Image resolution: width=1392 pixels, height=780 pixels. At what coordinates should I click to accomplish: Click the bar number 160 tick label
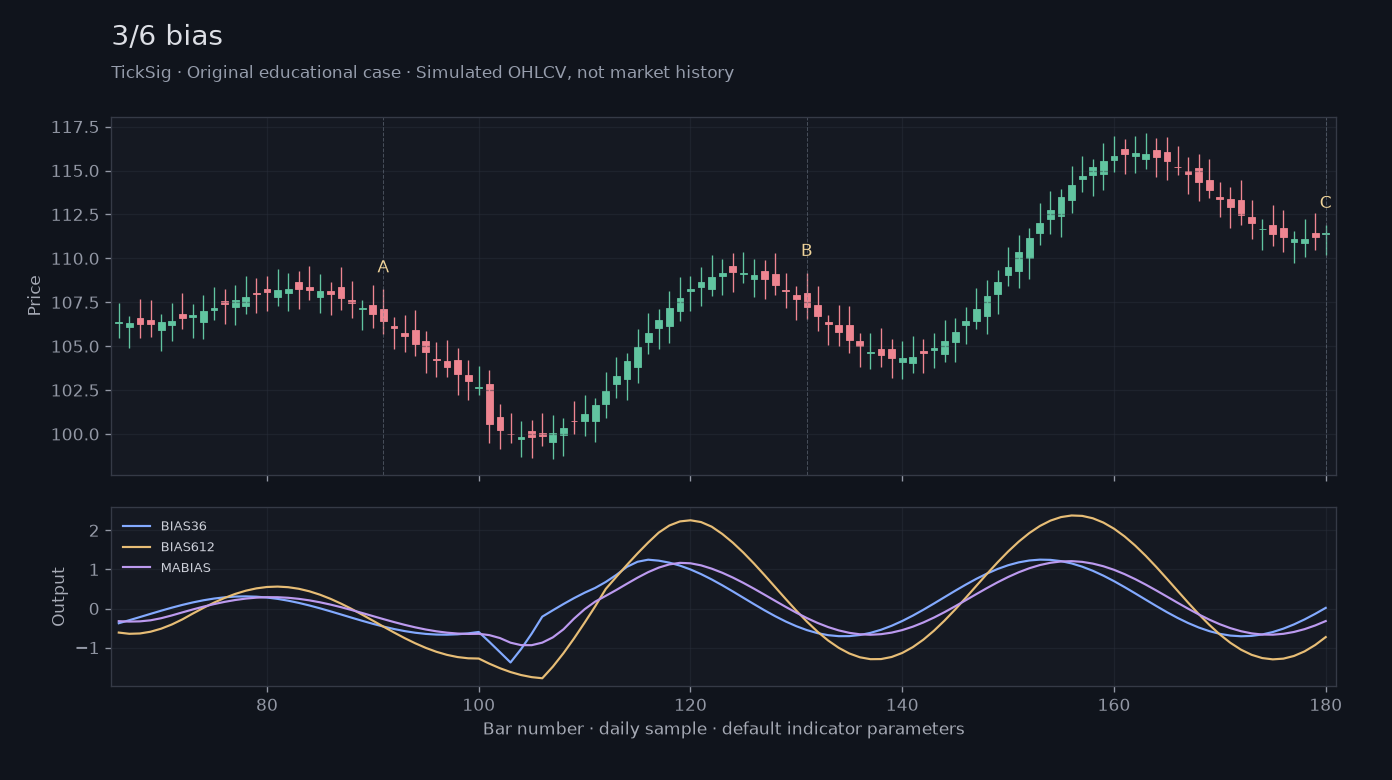pyautogui.click(x=1114, y=704)
